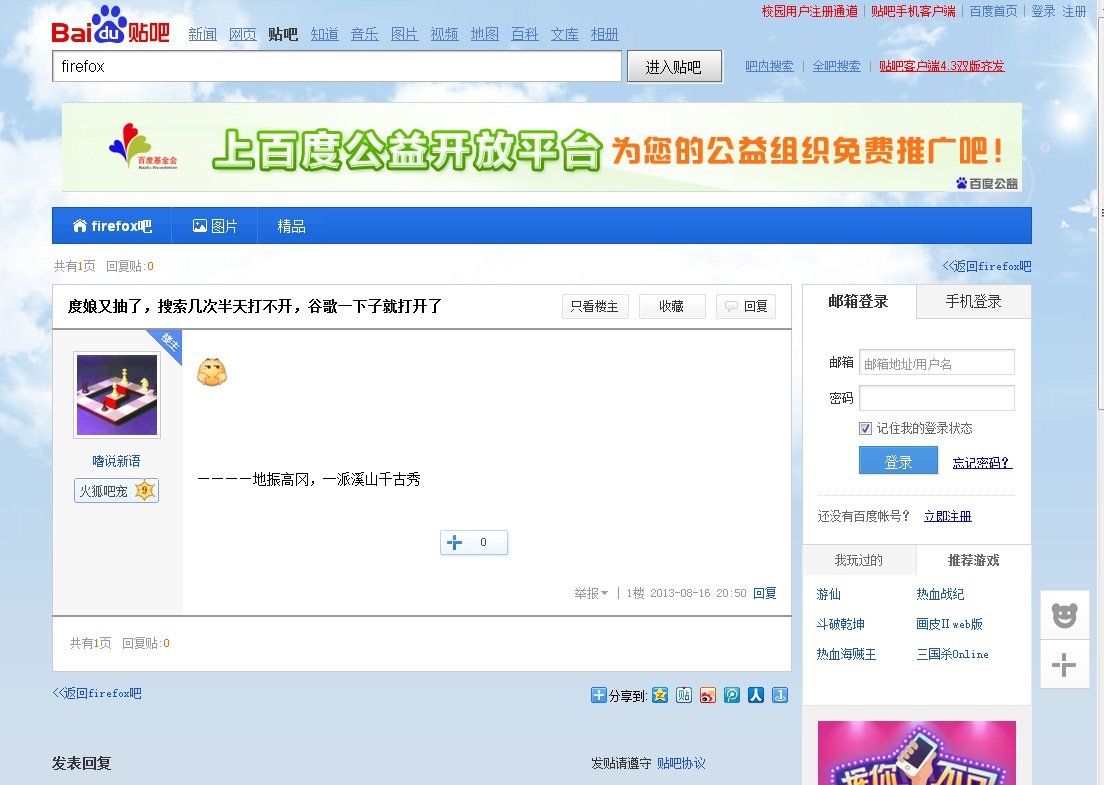Click the bear face floating icon
The height and width of the screenshot is (785, 1104).
click(x=1065, y=615)
